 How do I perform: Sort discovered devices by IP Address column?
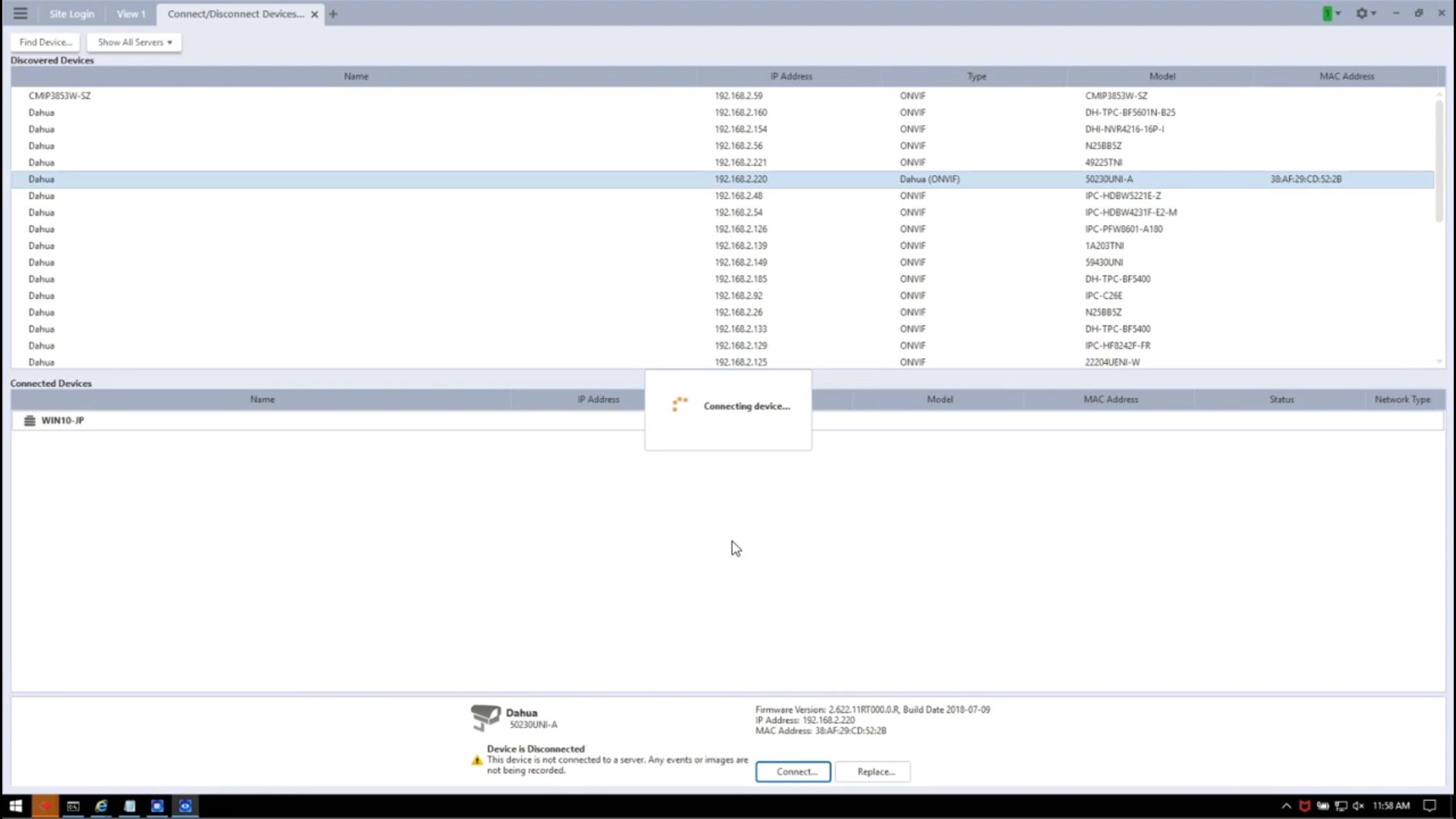click(790, 77)
